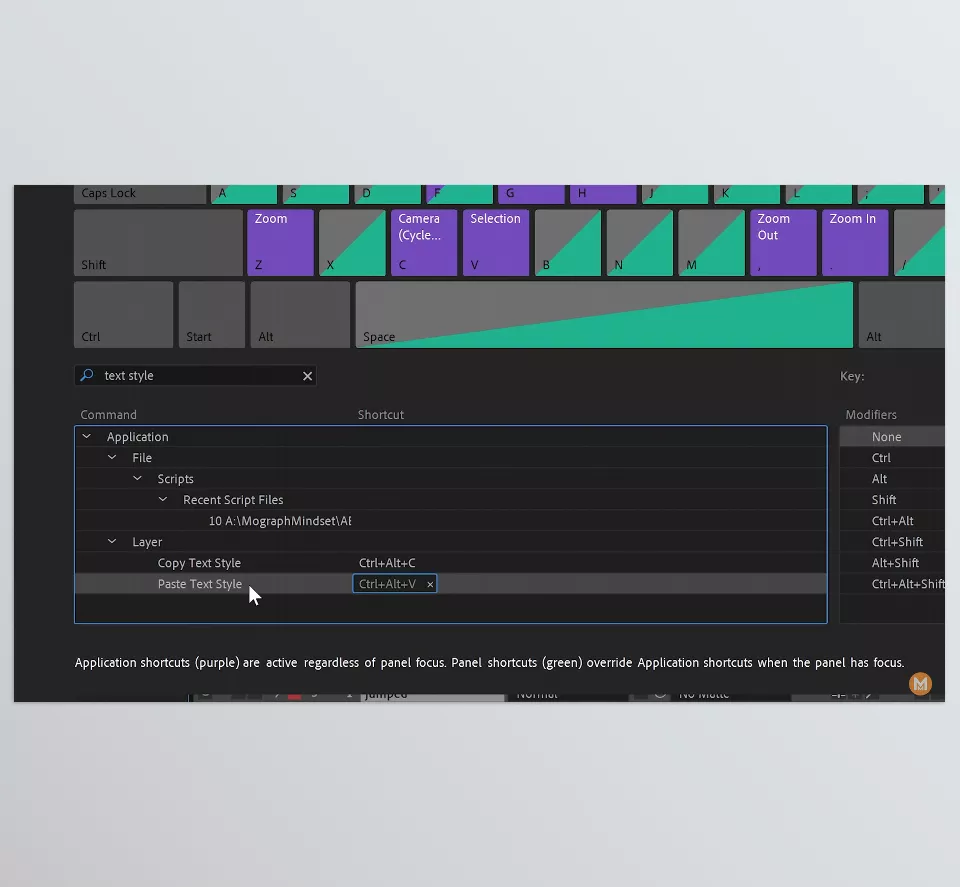This screenshot has width=960, height=887.
Task: Select the Shift modifier row
Action: [892, 500]
